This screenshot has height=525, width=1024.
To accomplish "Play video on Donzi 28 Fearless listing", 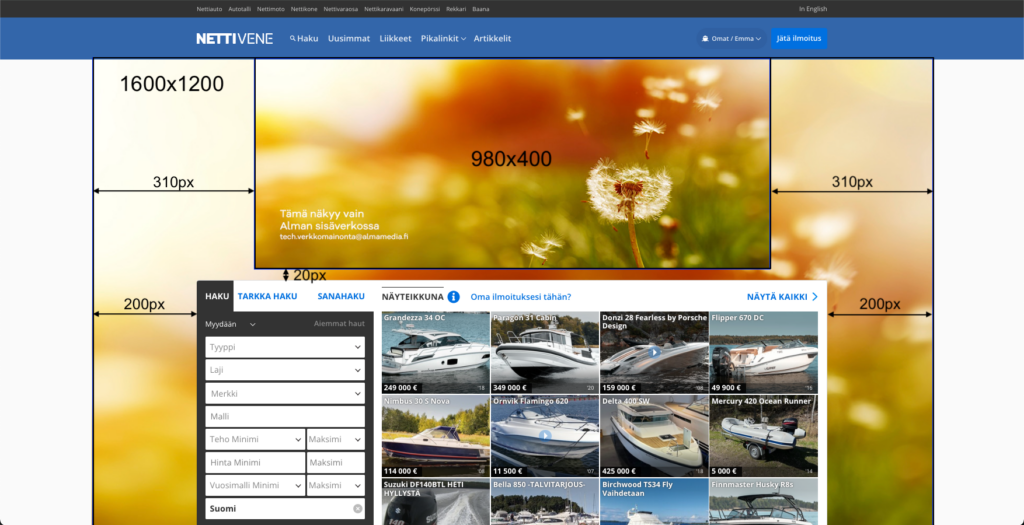I will 654,352.
